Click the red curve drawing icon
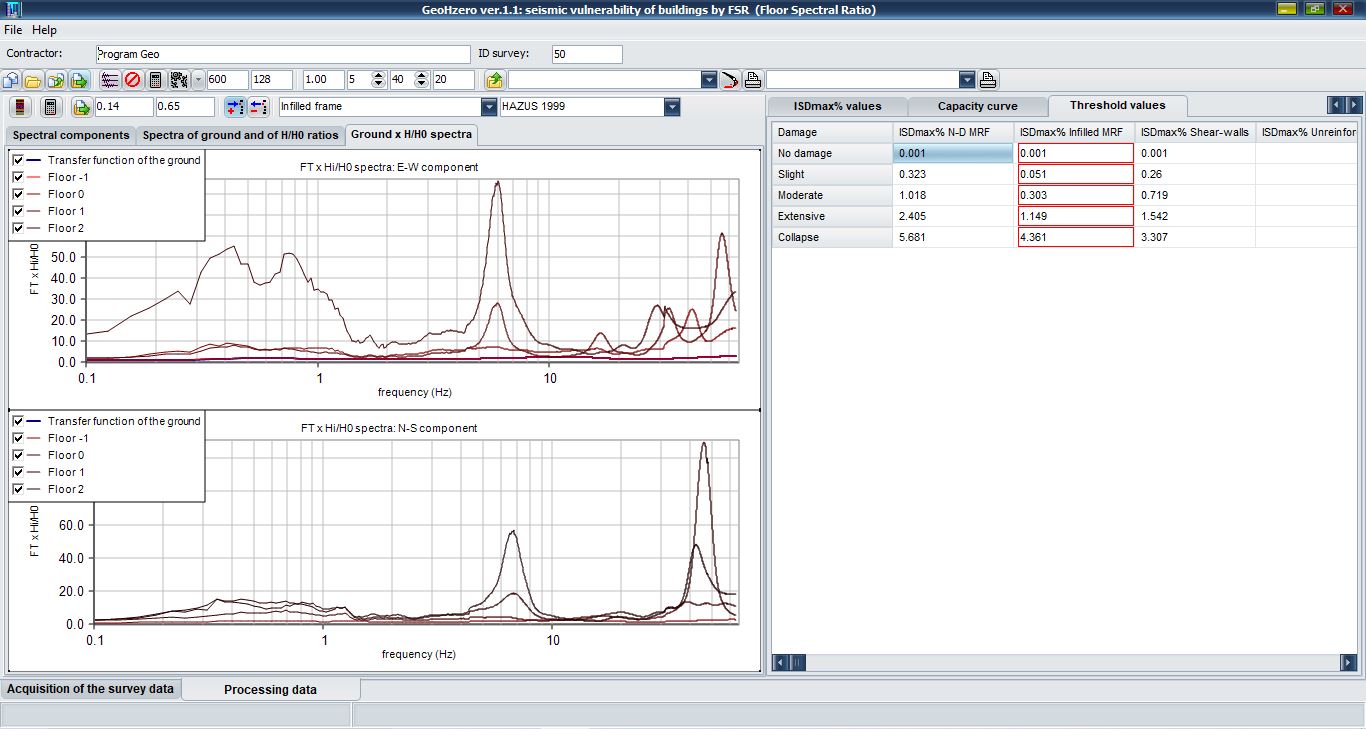This screenshot has height=729, width=1366. point(730,80)
